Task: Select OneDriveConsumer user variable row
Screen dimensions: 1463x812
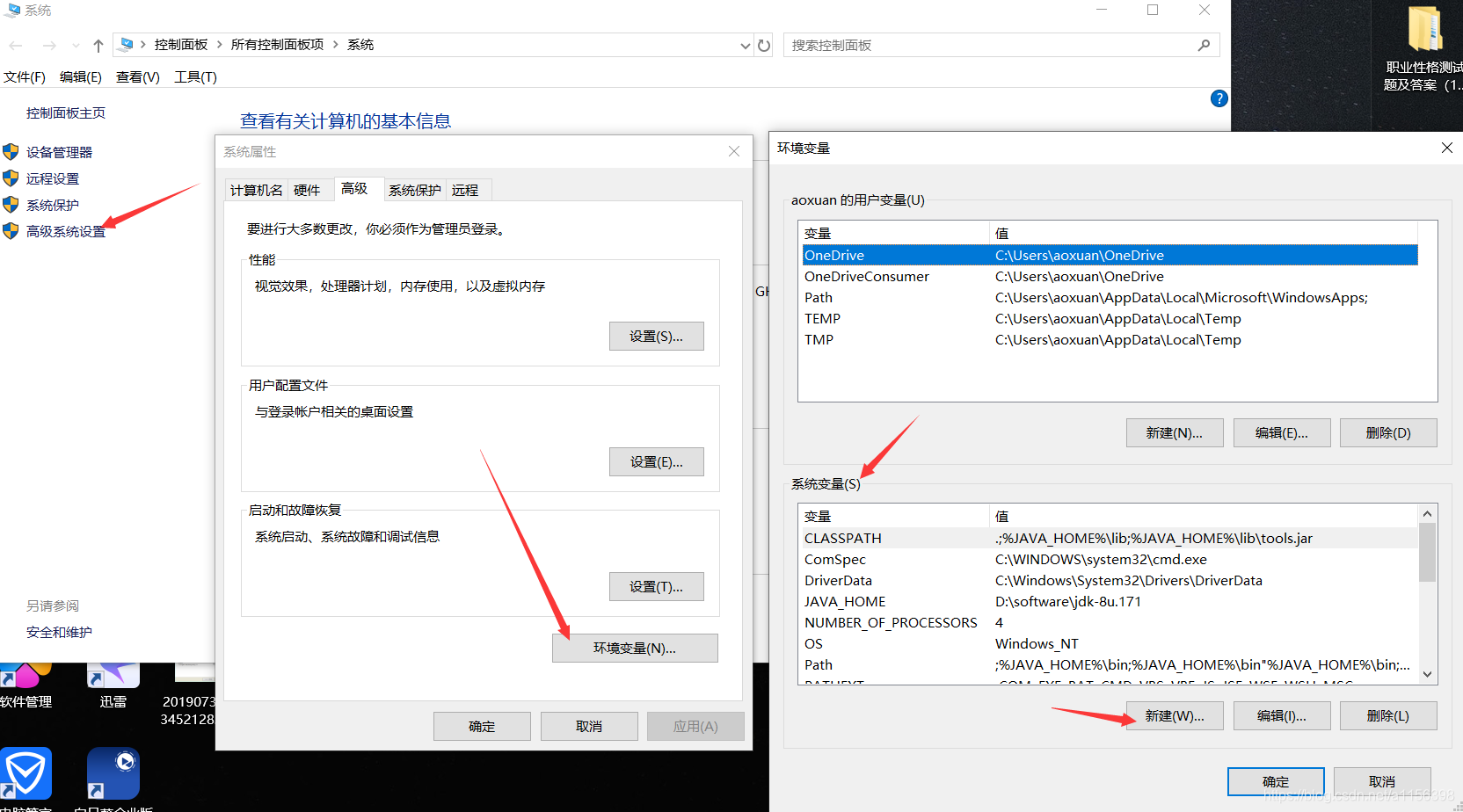Action: click(1110, 276)
